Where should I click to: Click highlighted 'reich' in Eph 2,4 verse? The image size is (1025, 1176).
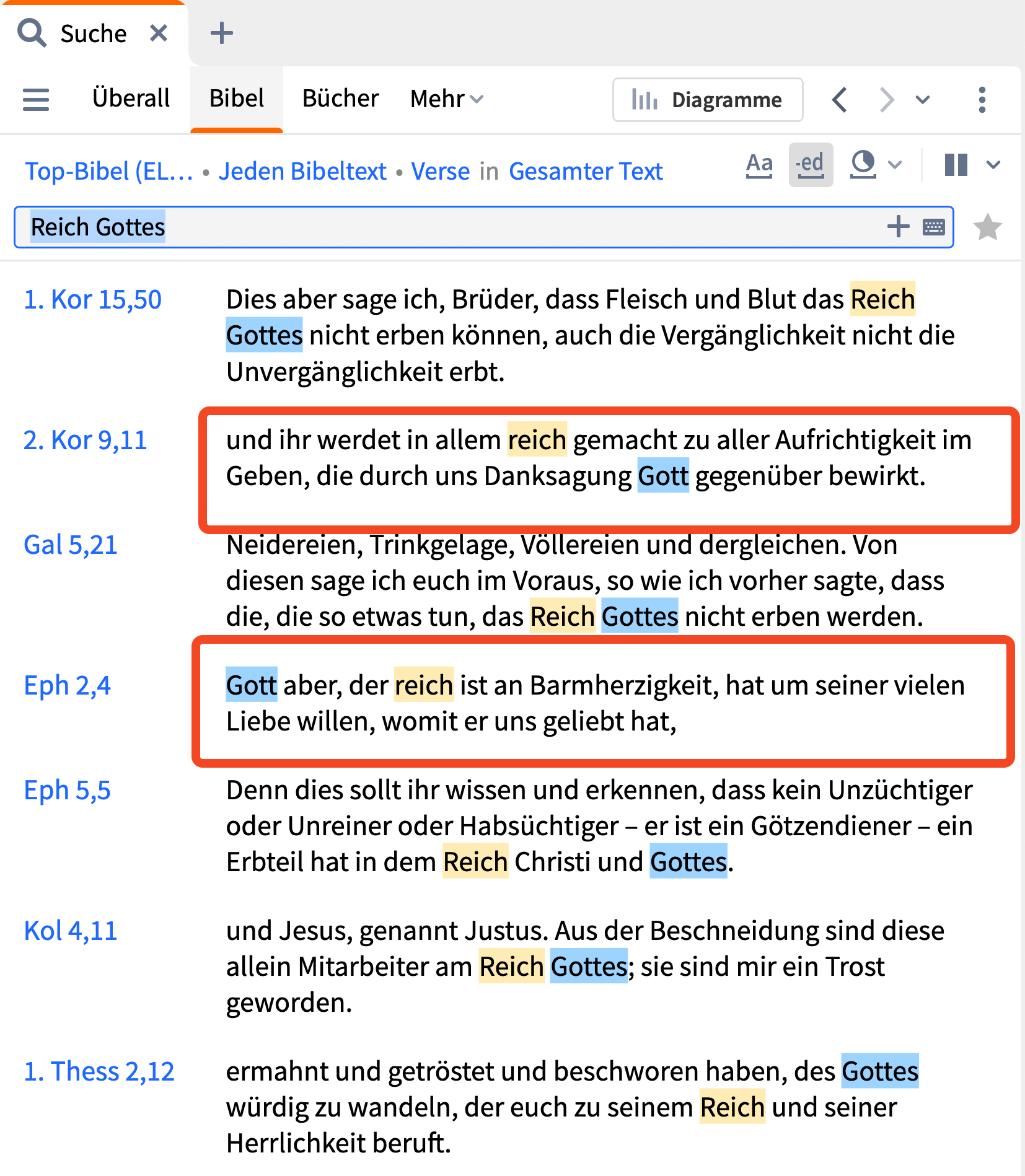[x=424, y=685]
